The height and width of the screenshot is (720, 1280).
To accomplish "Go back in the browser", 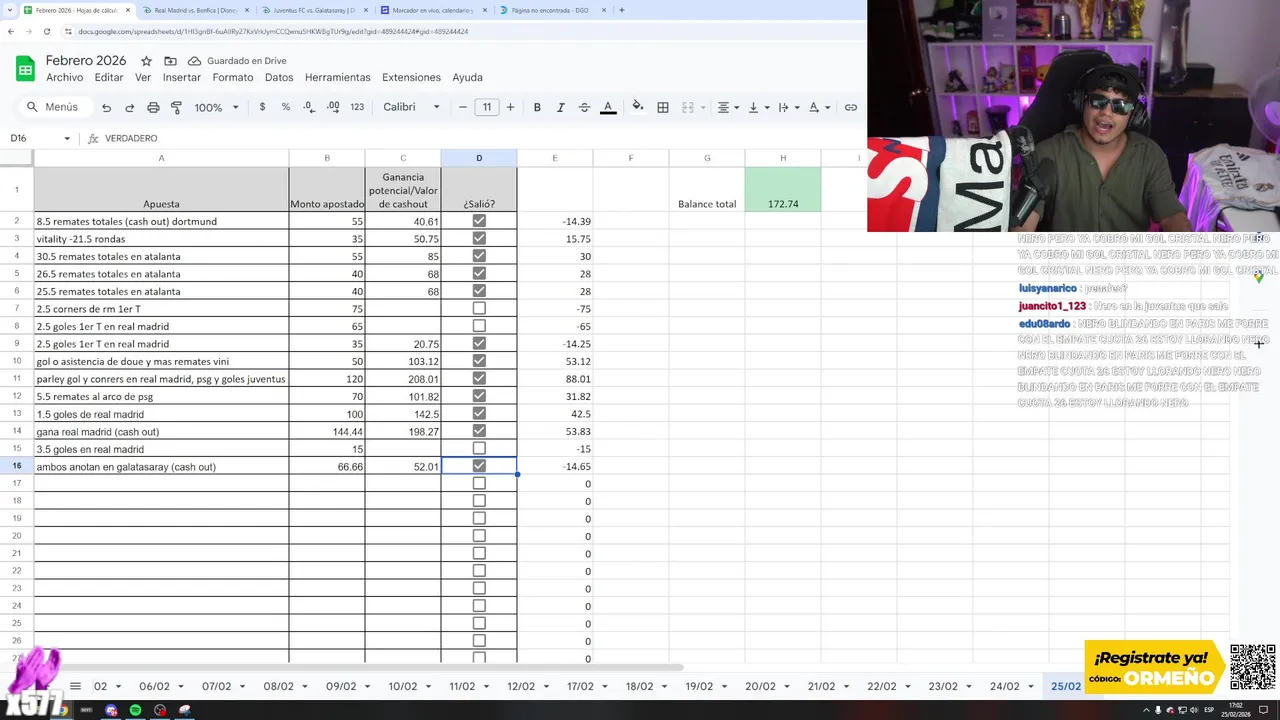I will click(11, 31).
